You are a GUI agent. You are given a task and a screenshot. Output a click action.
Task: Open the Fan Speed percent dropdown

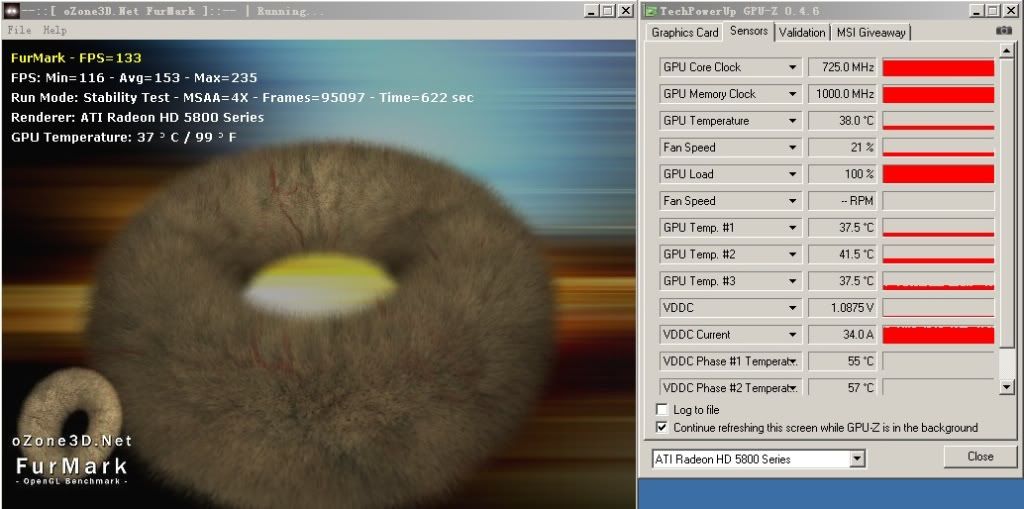[792, 148]
